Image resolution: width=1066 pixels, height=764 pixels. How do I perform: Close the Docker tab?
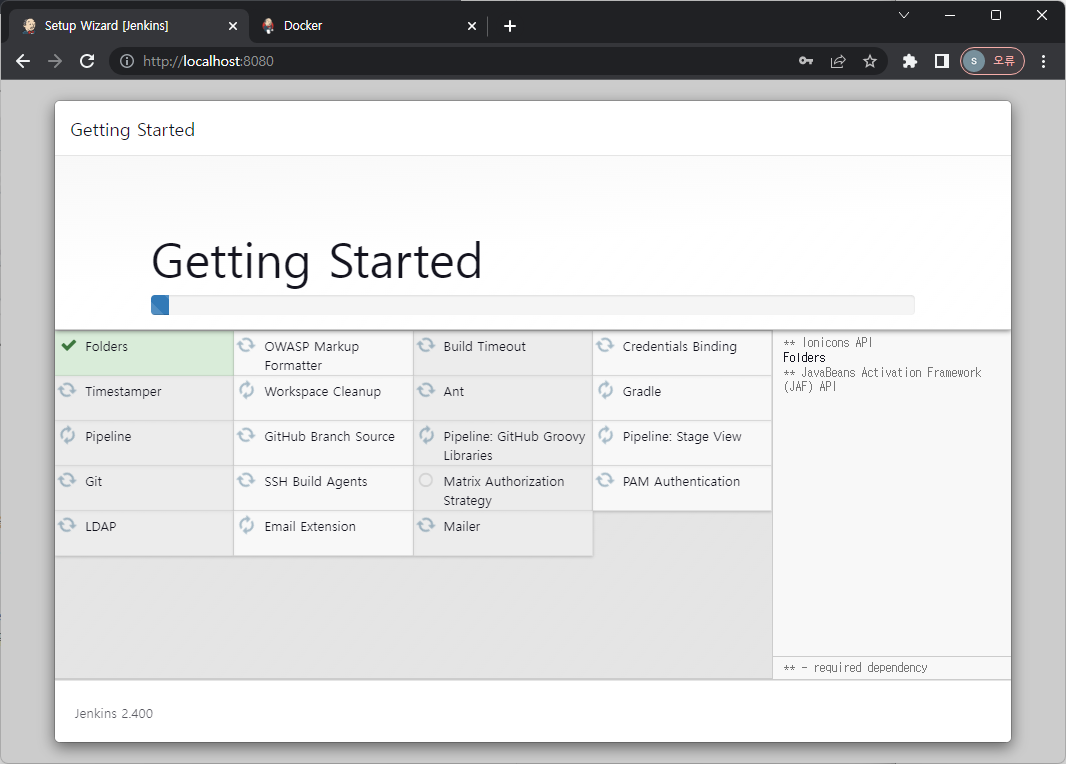pos(472,26)
